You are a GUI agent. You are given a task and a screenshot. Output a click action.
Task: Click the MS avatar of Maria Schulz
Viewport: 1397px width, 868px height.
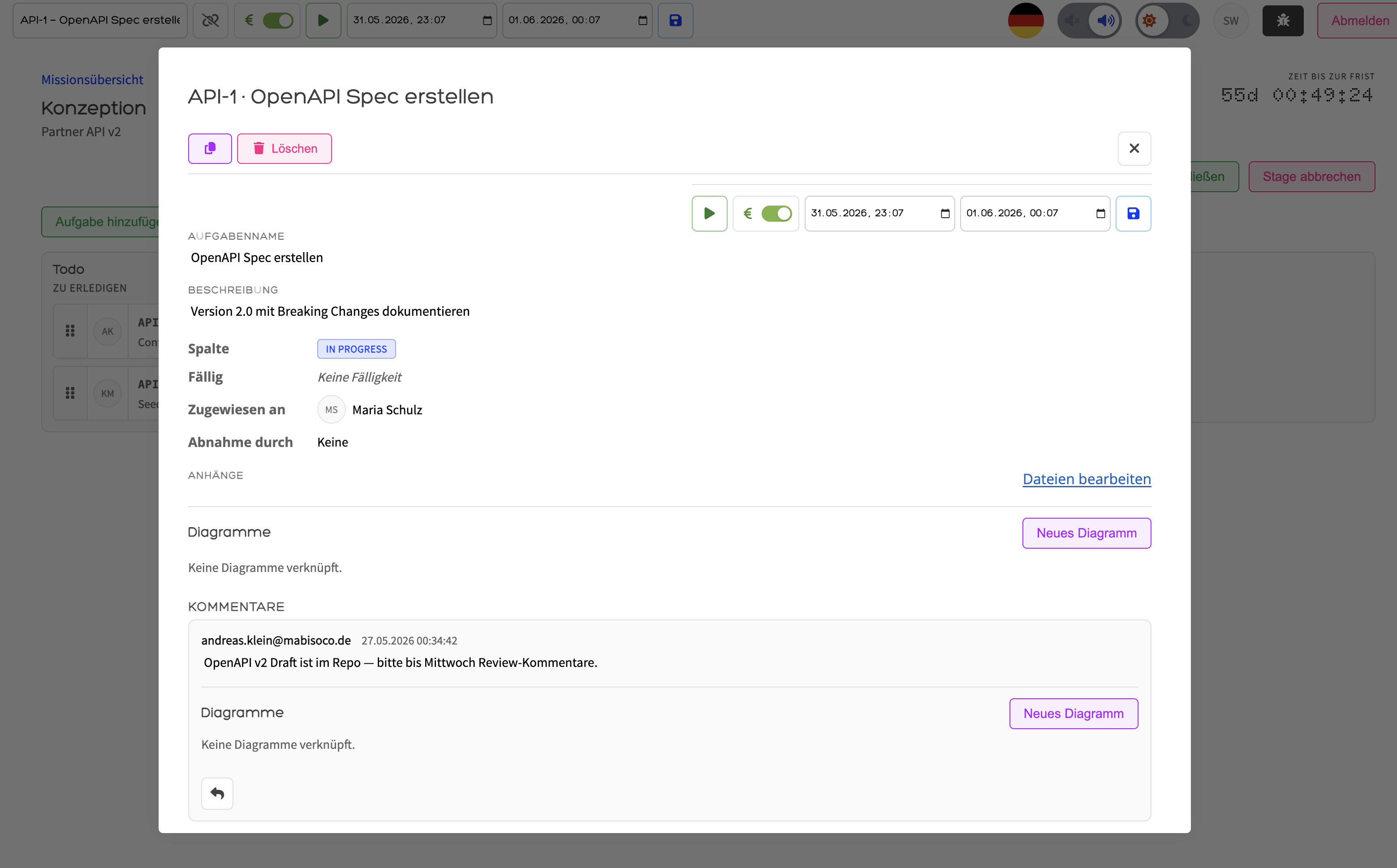pyautogui.click(x=331, y=410)
